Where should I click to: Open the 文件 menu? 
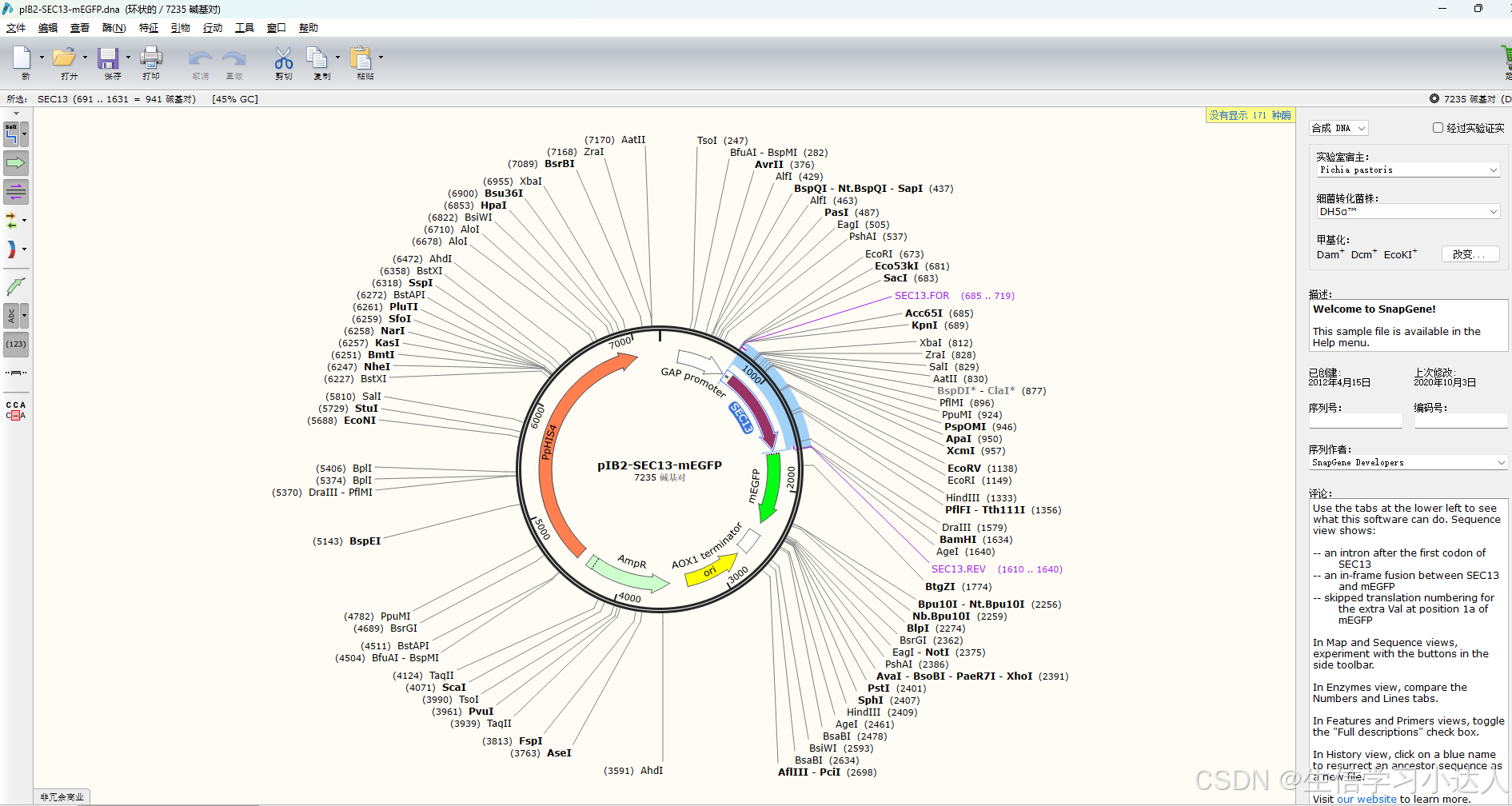click(16, 28)
